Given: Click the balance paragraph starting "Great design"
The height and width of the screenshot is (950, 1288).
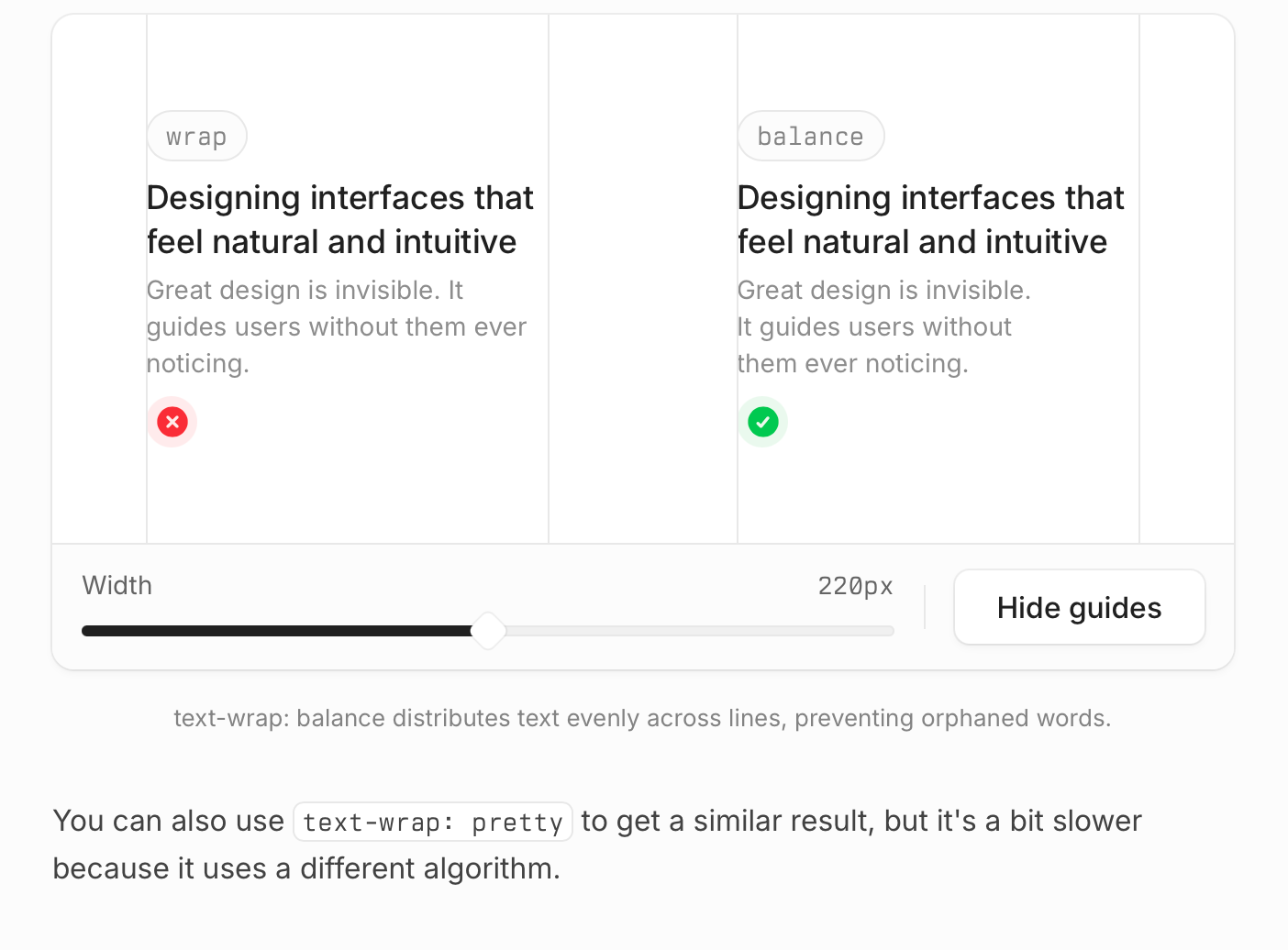Looking at the screenshot, I should tap(883, 327).
